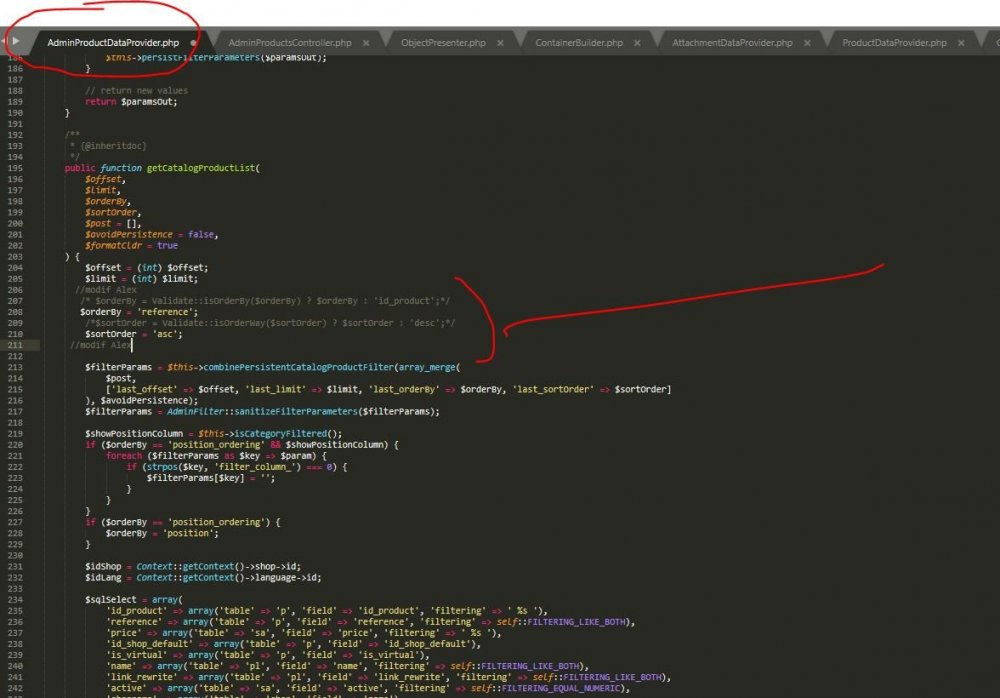Open the AttachmentDataProvider.php tab
1000x698 pixels.
[x=732, y=43]
